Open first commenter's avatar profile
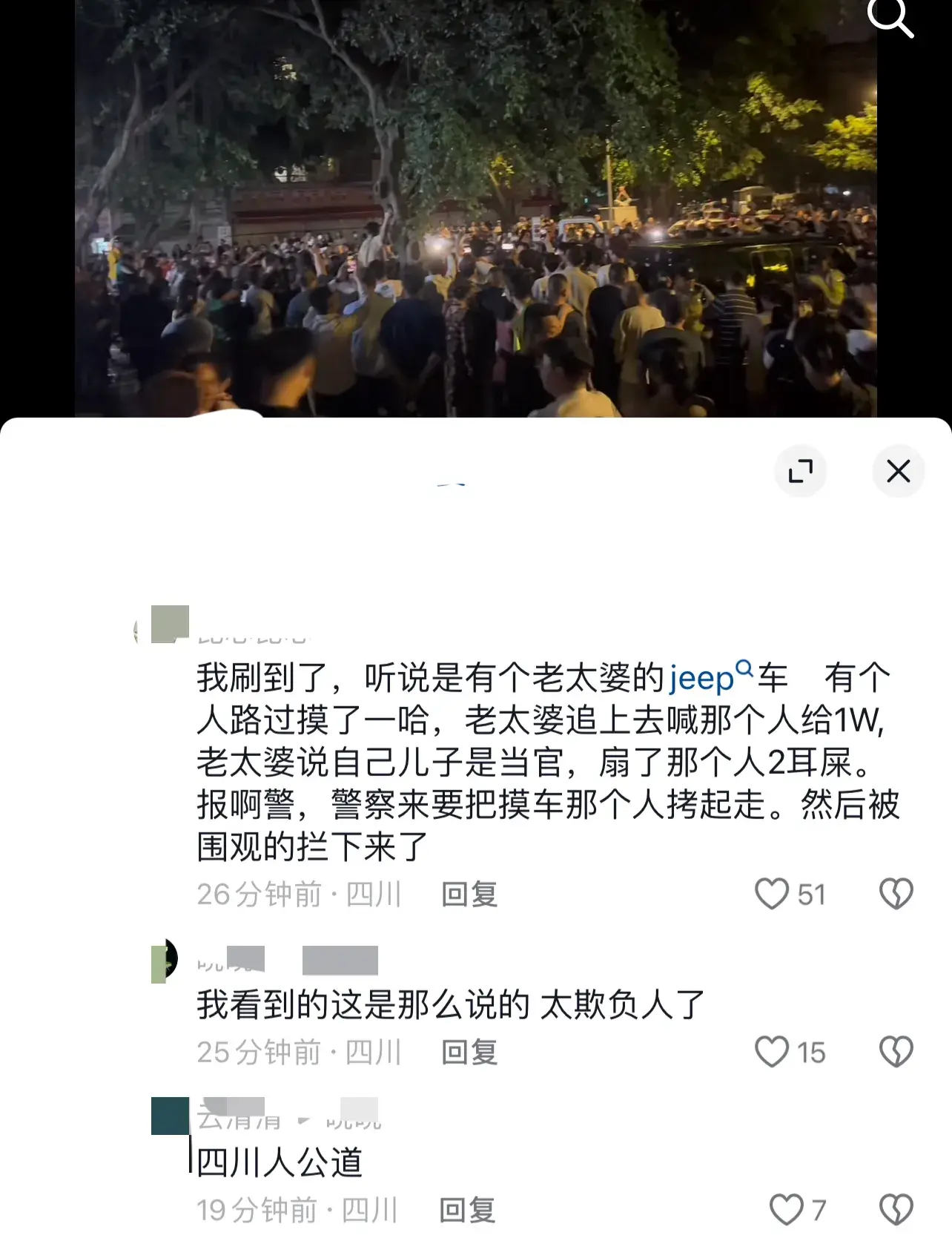This screenshot has height=1241, width=952. coord(169,624)
